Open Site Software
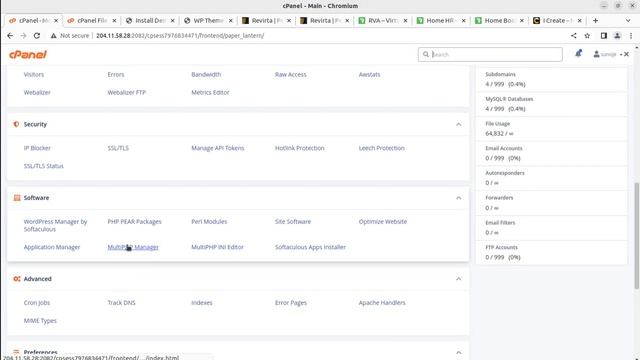Viewport: 640px width, 360px height. [x=293, y=222]
